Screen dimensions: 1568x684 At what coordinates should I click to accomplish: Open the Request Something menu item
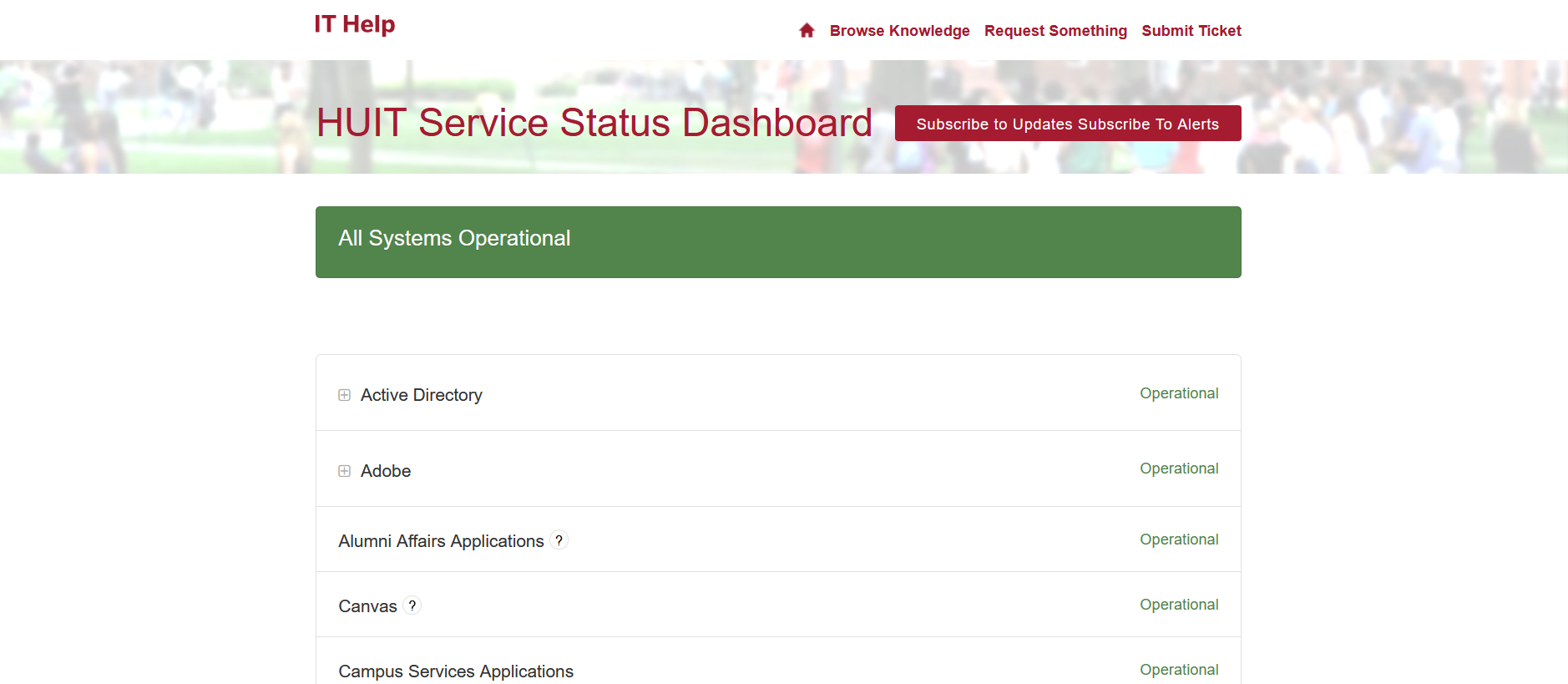(x=1055, y=31)
